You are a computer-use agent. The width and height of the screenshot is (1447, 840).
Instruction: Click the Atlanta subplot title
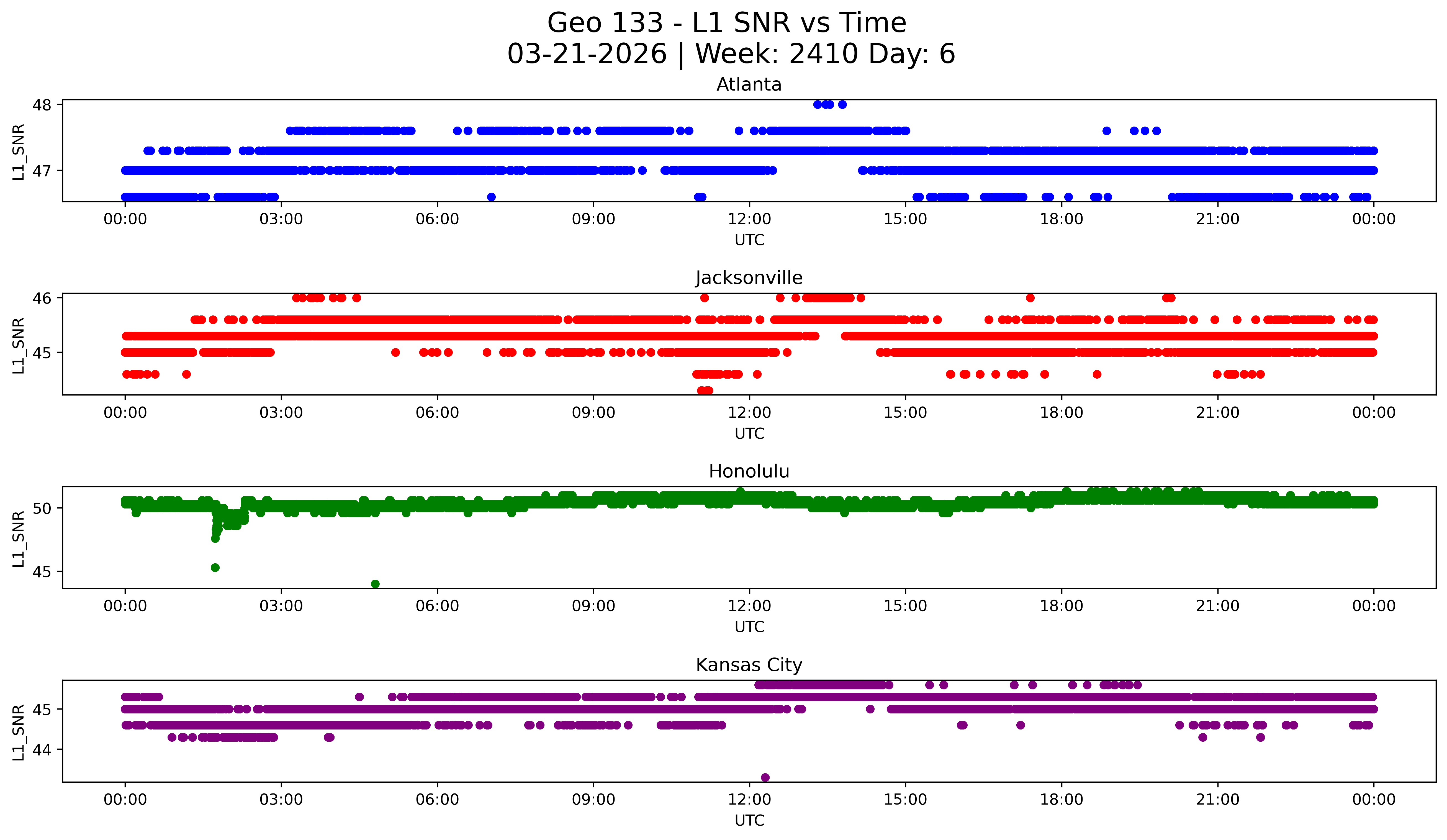(748, 84)
